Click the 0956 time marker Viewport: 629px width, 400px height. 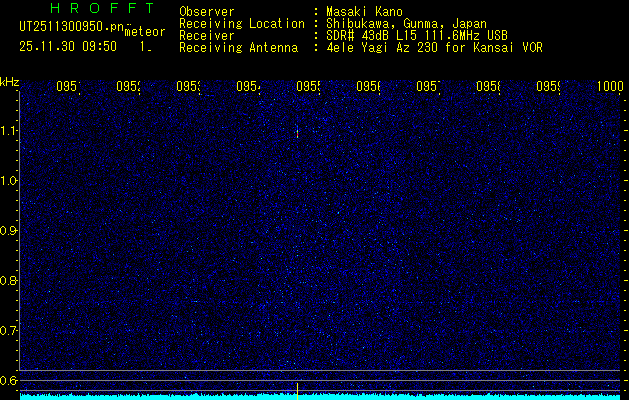pyautogui.click(x=369, y=86)
